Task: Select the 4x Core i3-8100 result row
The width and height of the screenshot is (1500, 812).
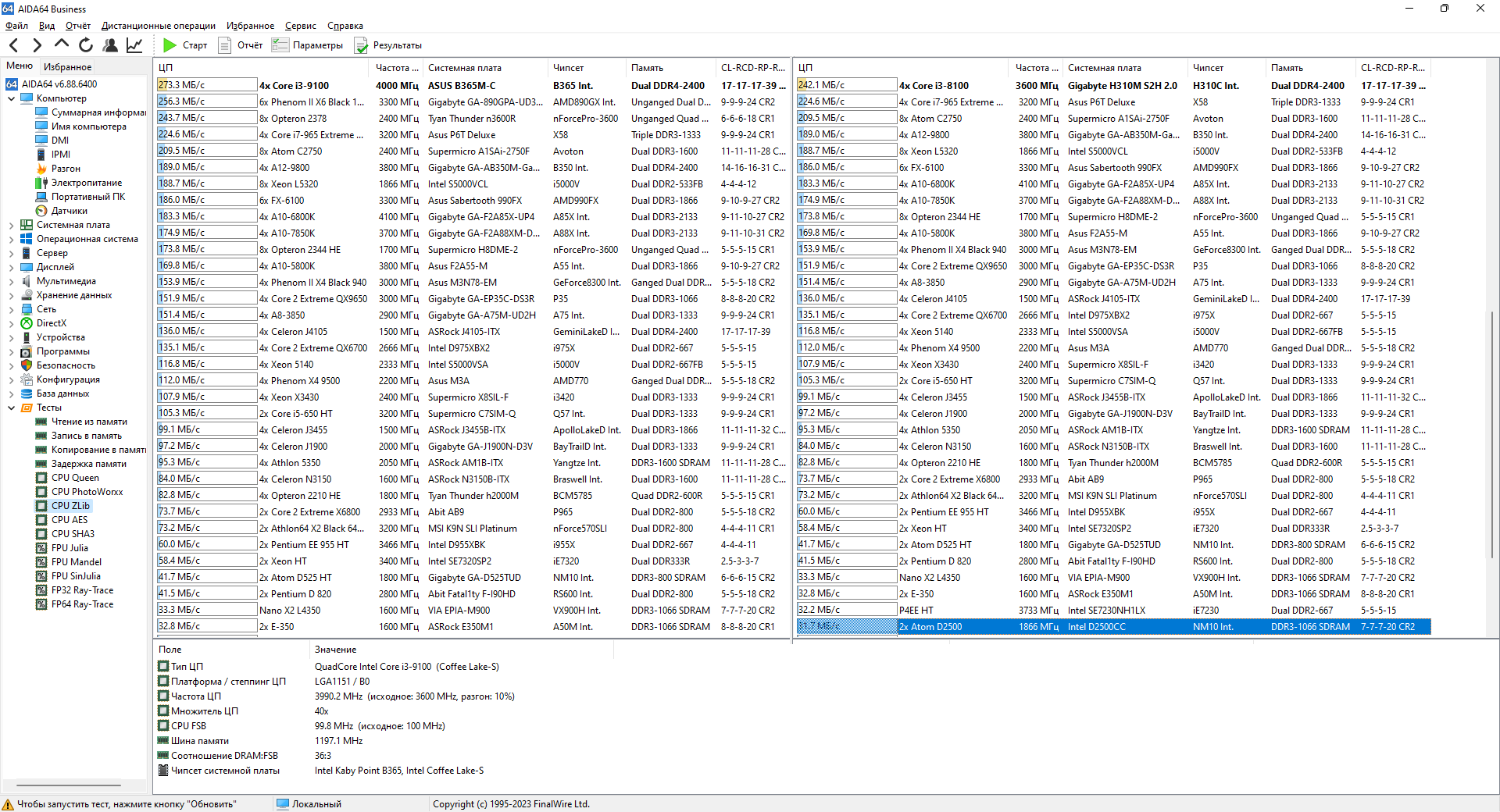Action: pos(1113,85)
